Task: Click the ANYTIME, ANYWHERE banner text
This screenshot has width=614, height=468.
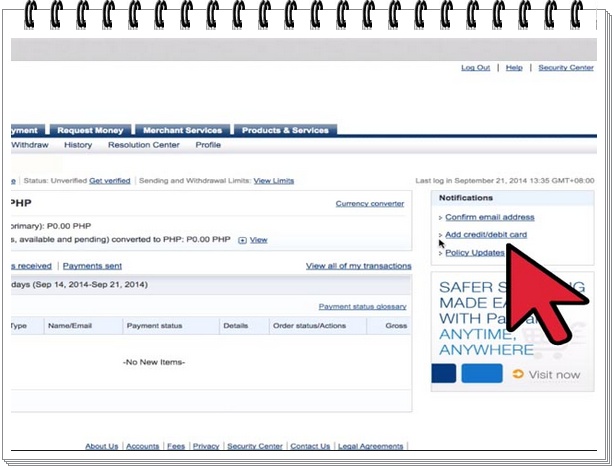Action: (486, 342)
